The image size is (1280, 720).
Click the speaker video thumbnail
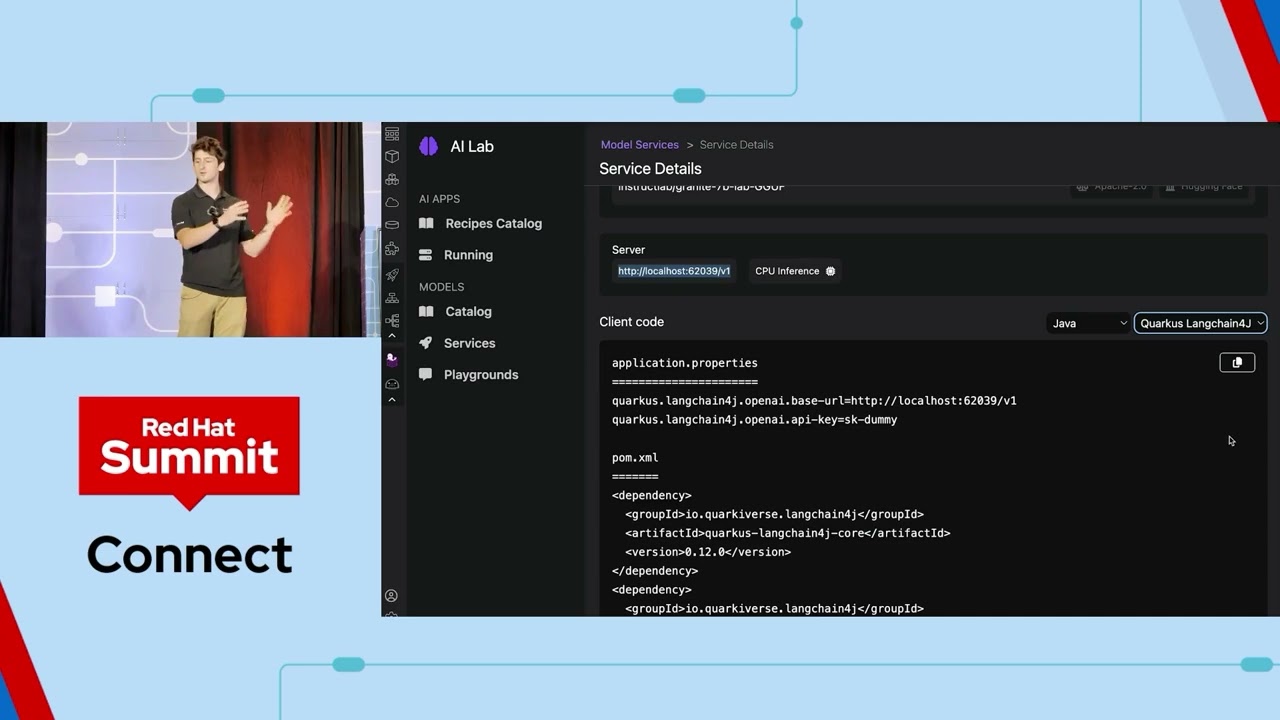point(190,229)
